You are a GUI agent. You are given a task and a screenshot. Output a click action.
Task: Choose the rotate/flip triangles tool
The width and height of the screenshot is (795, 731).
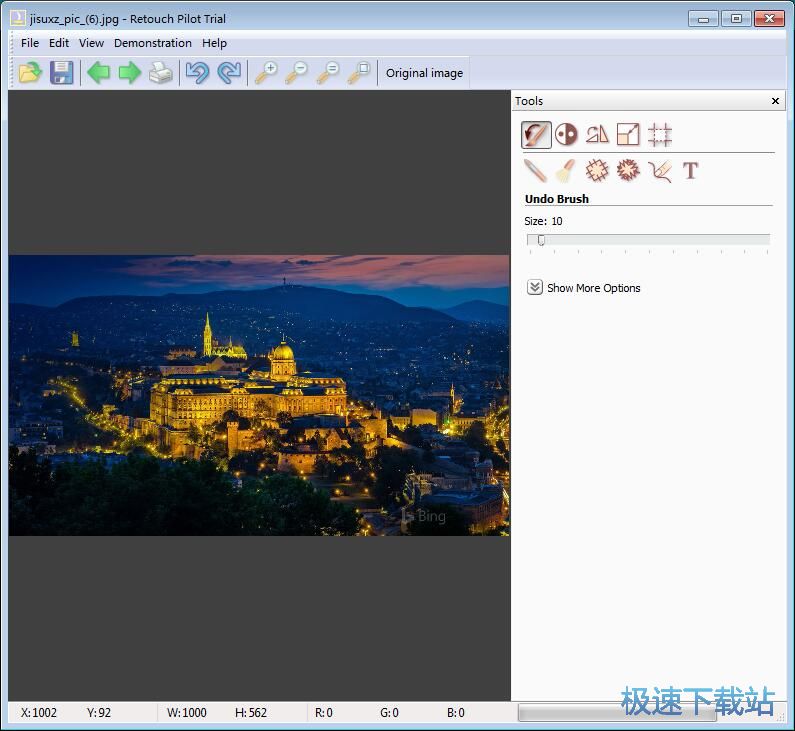click(597, 134)
